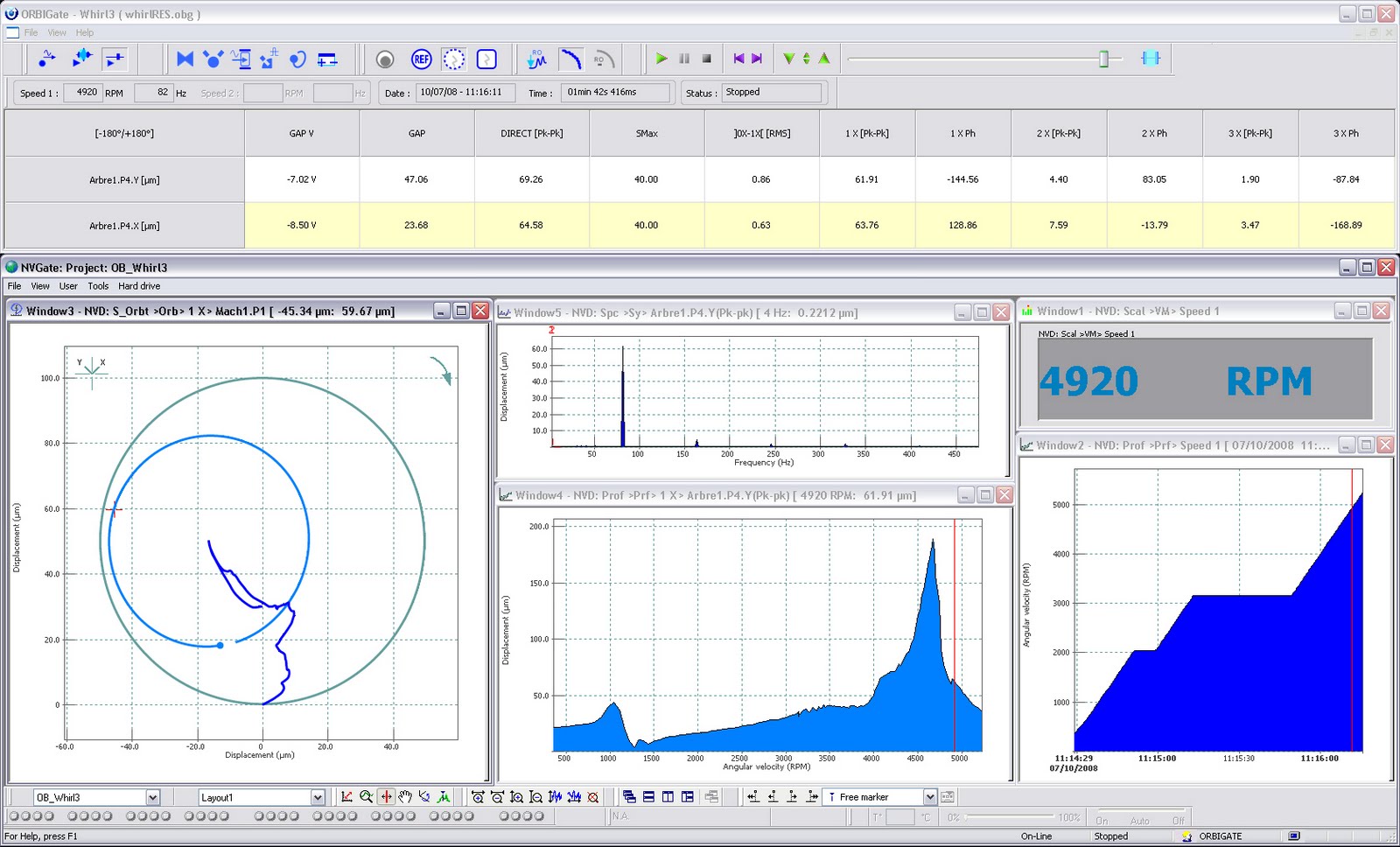Click the tile windows vertically icon

[668, 797]
